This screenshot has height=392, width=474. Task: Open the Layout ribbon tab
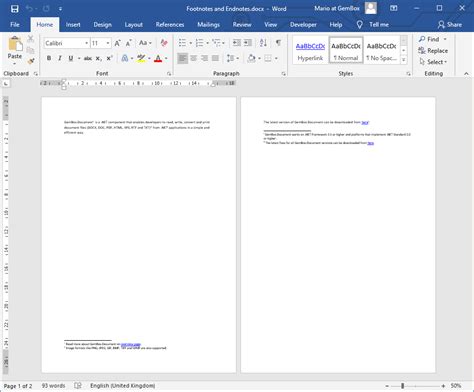tap(133, 25)
